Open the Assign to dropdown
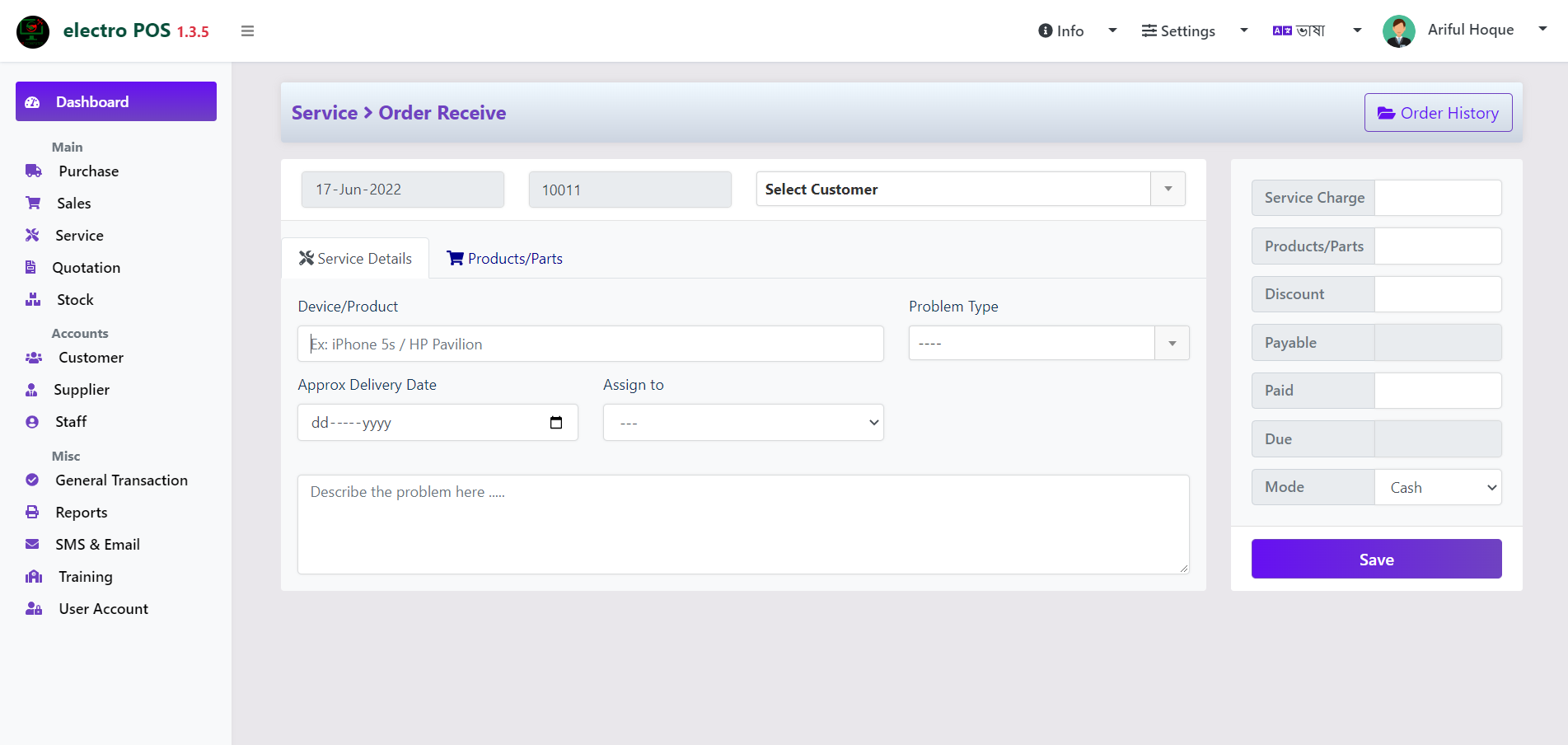Image resolution: width=1568 pixels, height=745 pixels. (743, 422)
